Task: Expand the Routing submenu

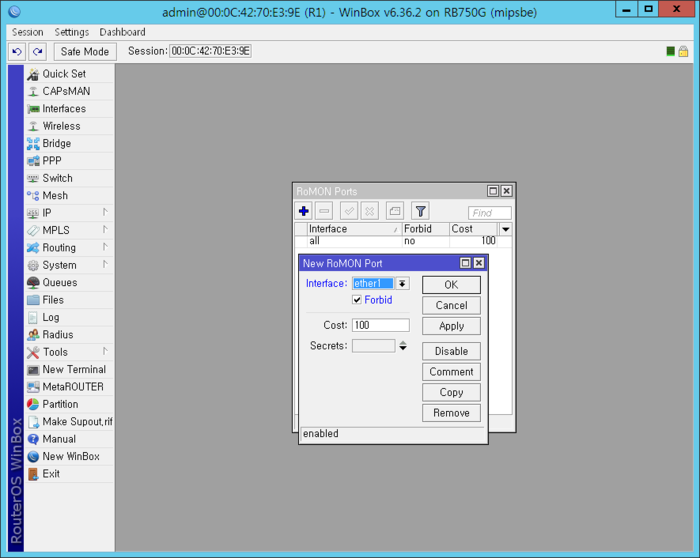Action: tap(69, 248)
